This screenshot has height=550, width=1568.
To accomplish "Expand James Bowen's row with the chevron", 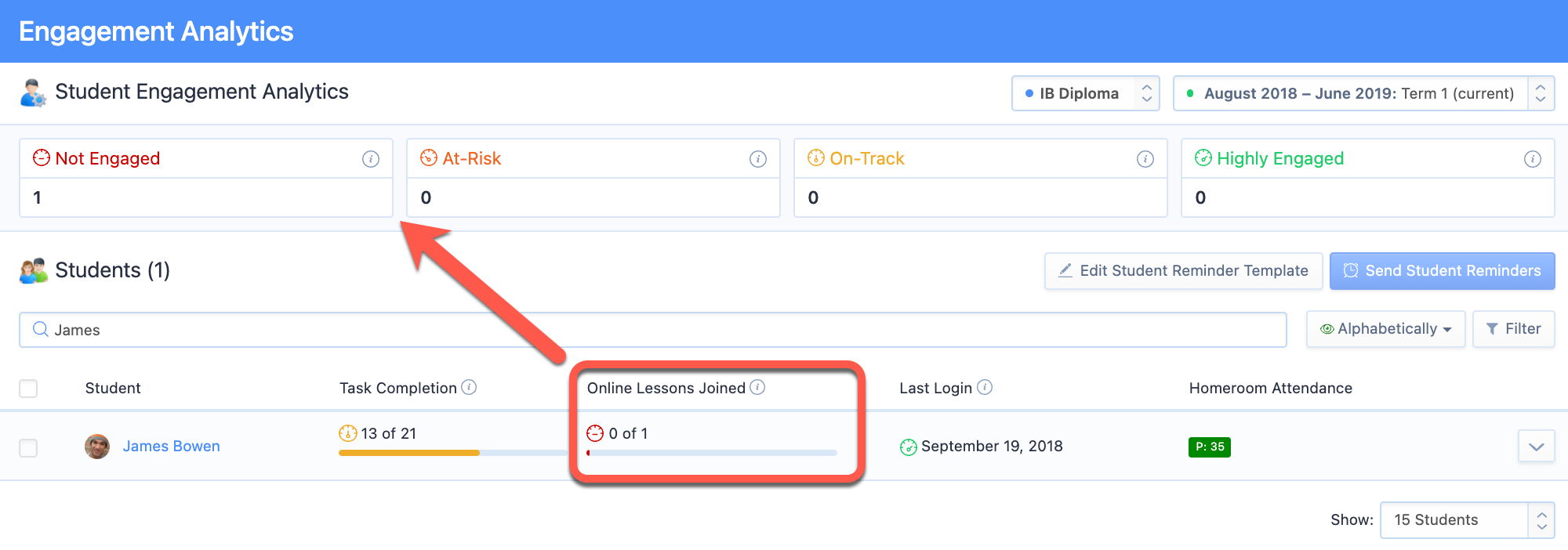I will [1537, 447].
